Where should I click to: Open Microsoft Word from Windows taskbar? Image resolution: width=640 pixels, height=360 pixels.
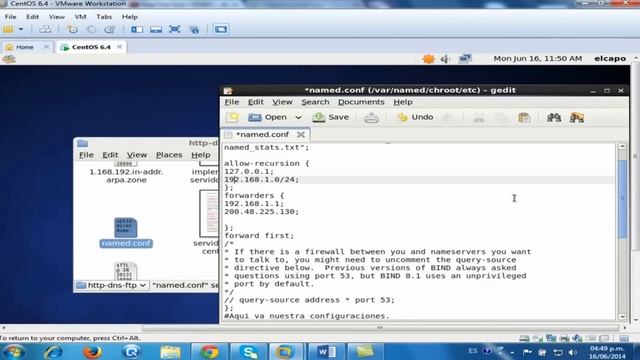[x=327, y=351]
